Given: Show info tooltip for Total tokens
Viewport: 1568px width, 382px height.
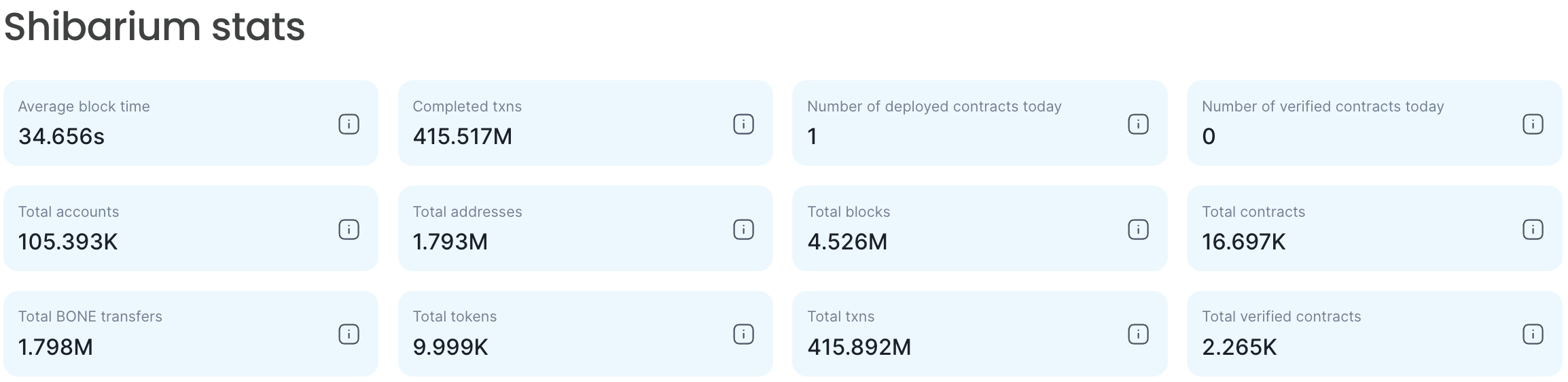Looking at the screenshot, I should tap(743, 334).
